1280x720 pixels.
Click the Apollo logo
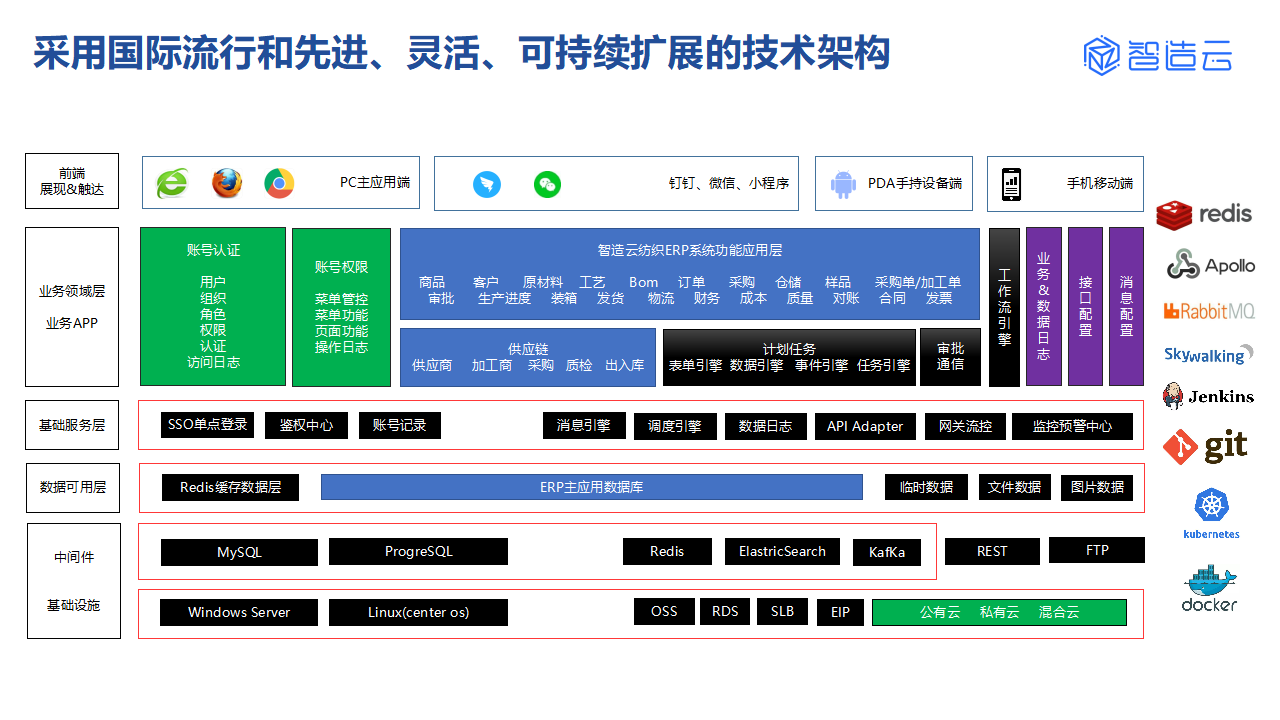tap(1210, 265)
